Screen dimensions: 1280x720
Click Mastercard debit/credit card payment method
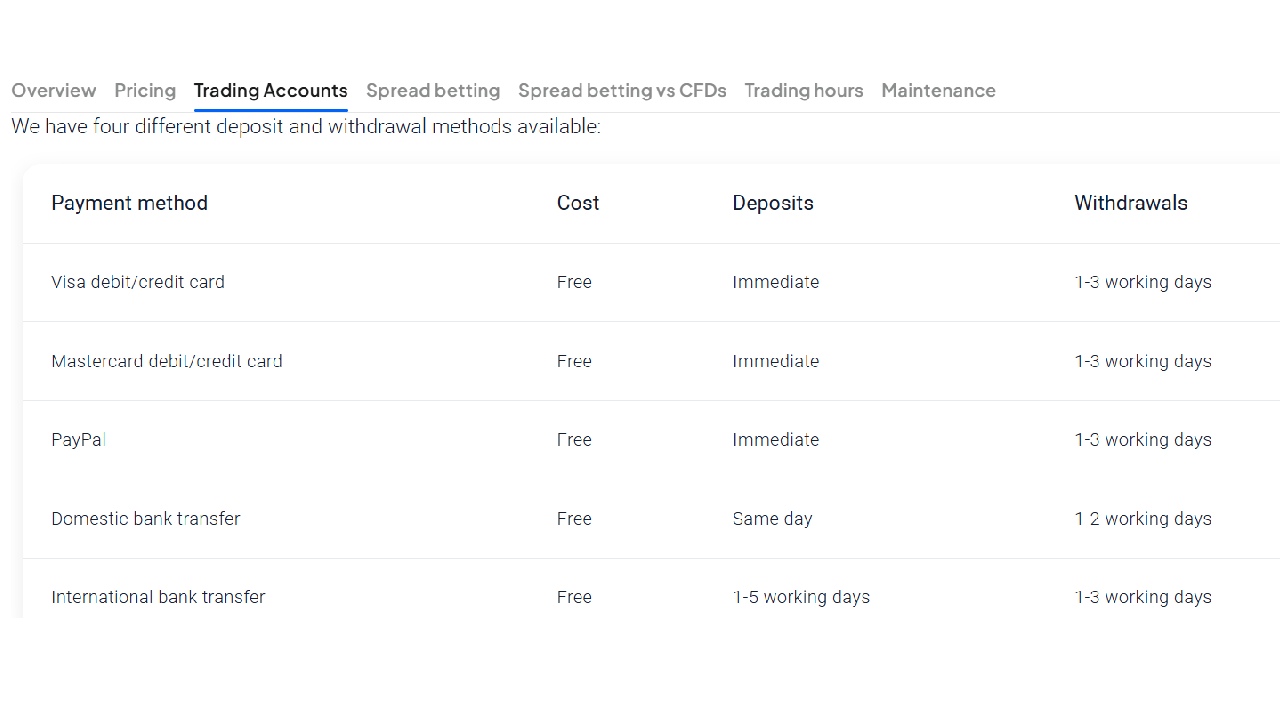coord(166,361)
